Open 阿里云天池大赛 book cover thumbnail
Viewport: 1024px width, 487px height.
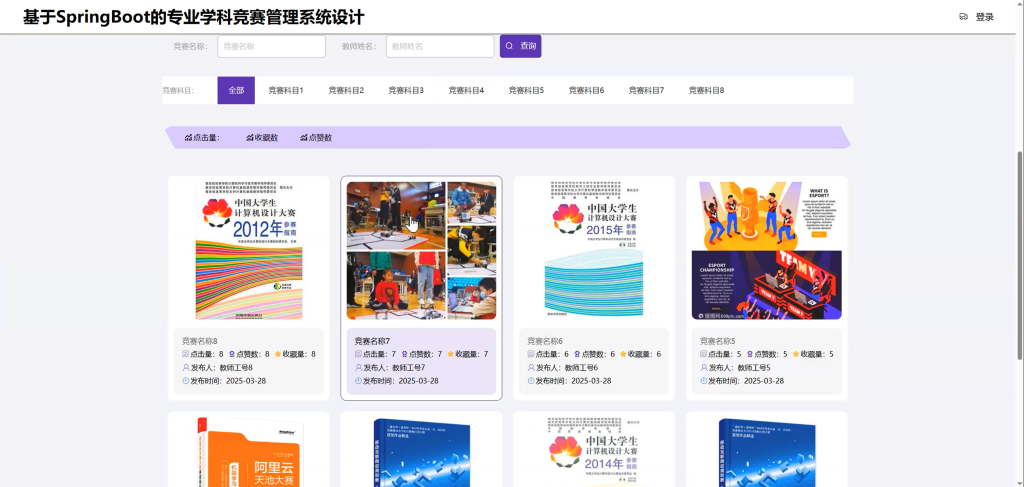249,452
